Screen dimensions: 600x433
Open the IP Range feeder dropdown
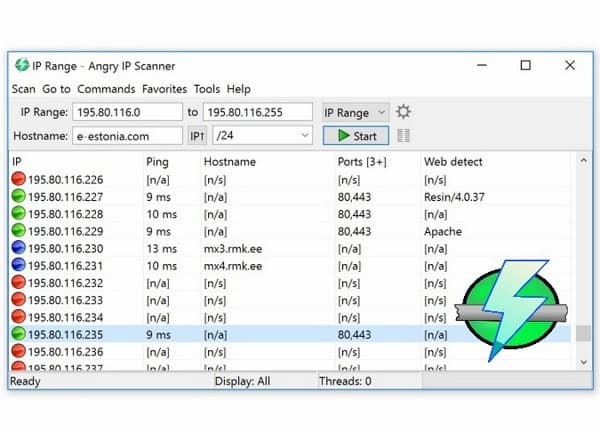(x=355, y=112)
